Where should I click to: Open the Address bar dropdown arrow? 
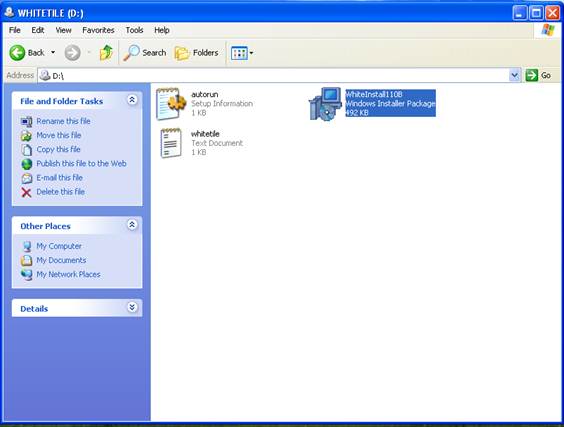[x=515, y=75]
